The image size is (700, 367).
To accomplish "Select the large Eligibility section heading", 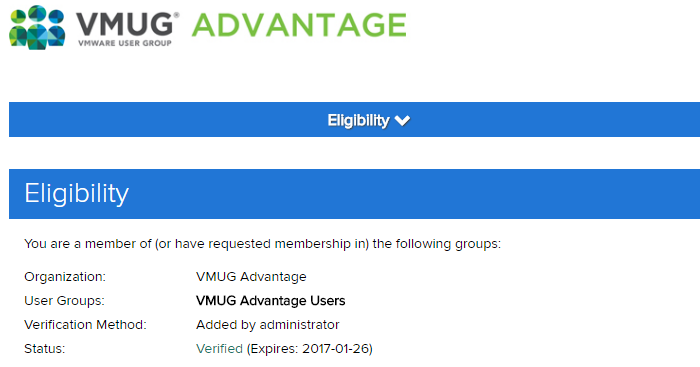I will 76,194.
